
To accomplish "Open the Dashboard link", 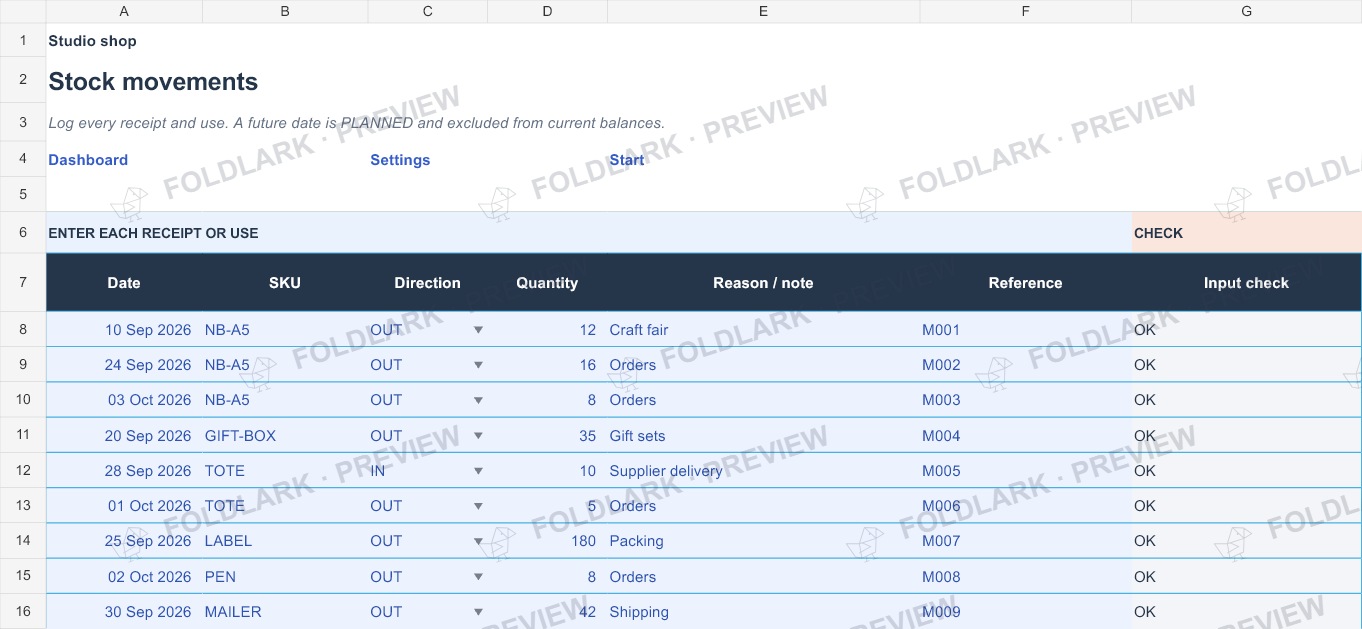I will [88, 160].
